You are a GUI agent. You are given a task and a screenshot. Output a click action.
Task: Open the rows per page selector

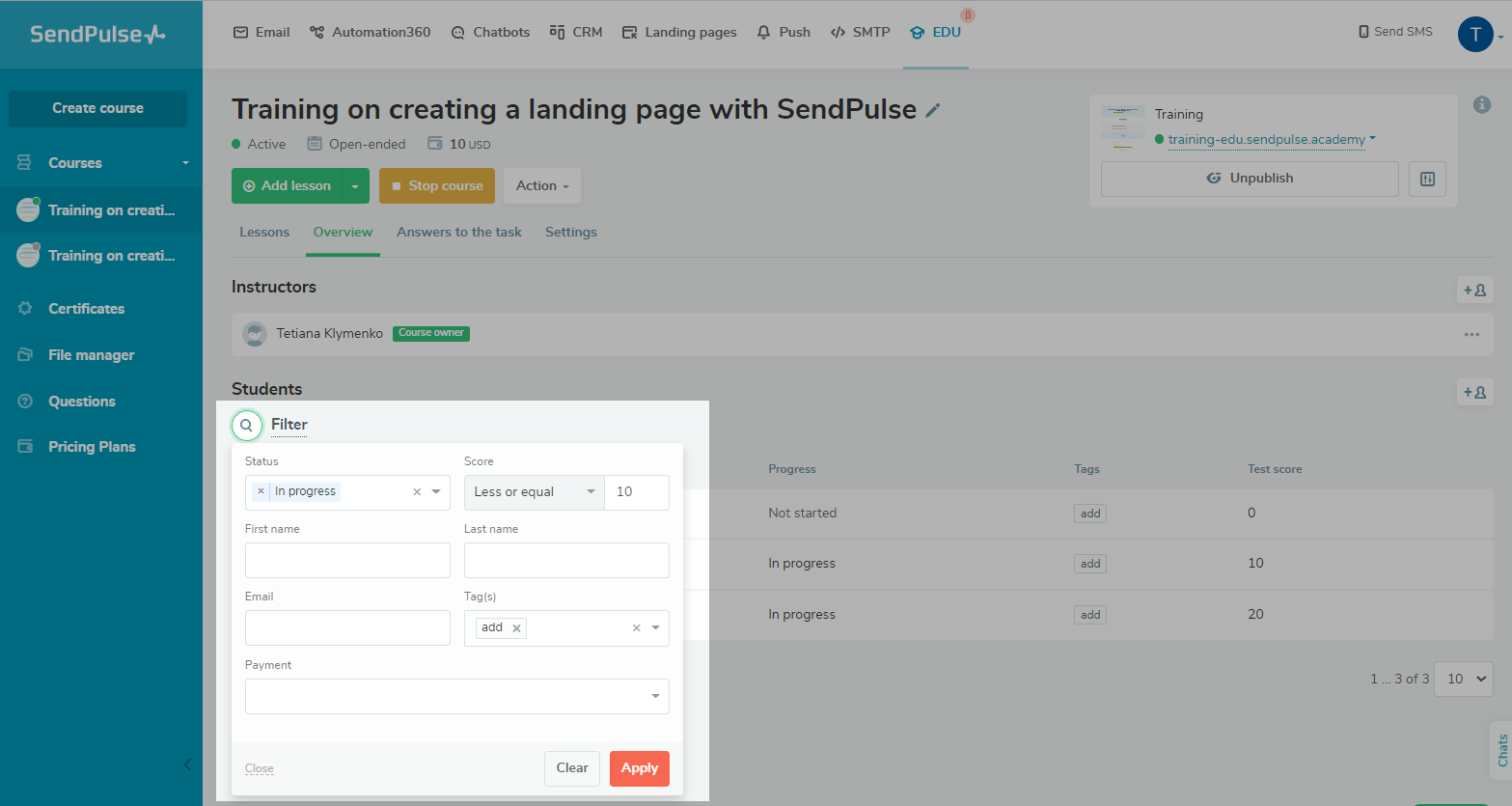tap(1463, 679)
